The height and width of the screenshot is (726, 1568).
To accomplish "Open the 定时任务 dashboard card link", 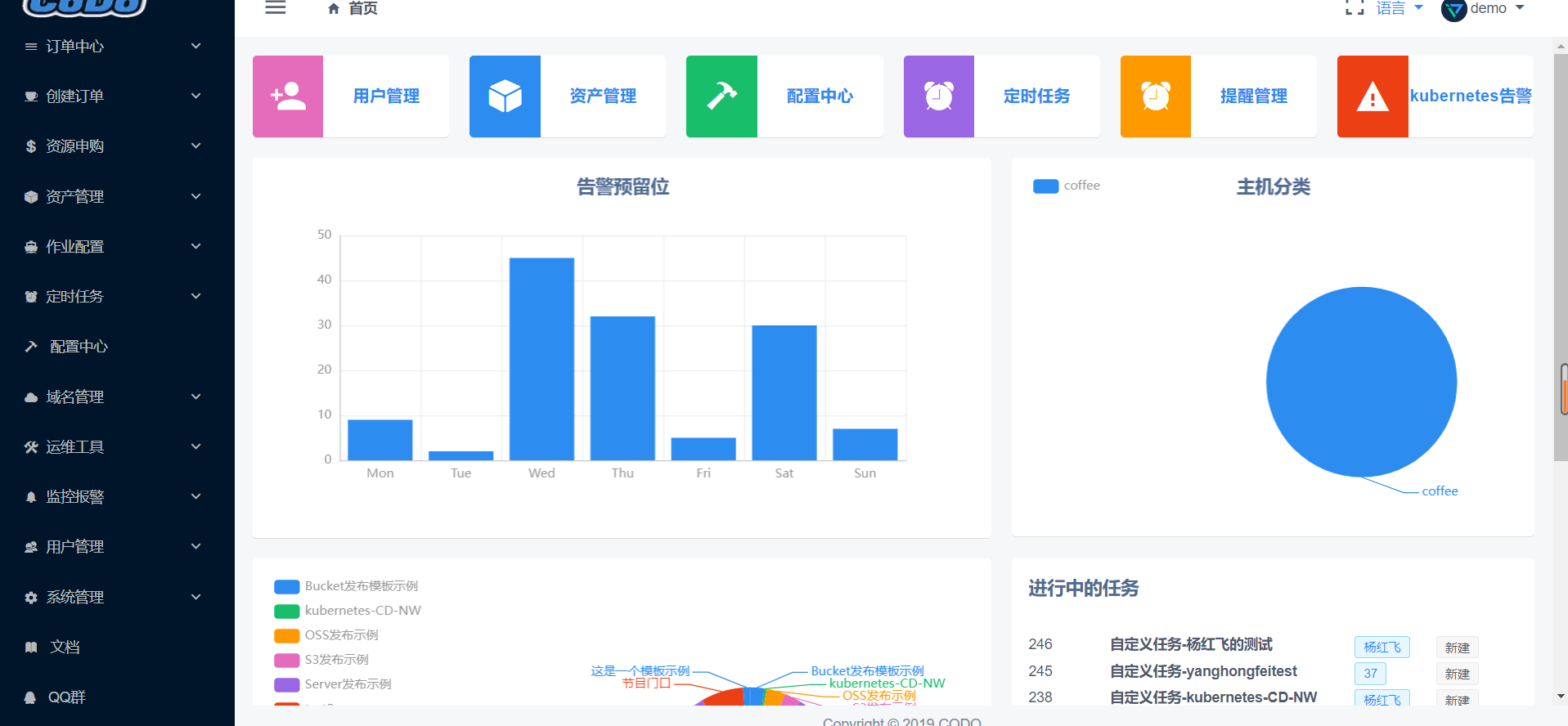I will point(1036,96).
